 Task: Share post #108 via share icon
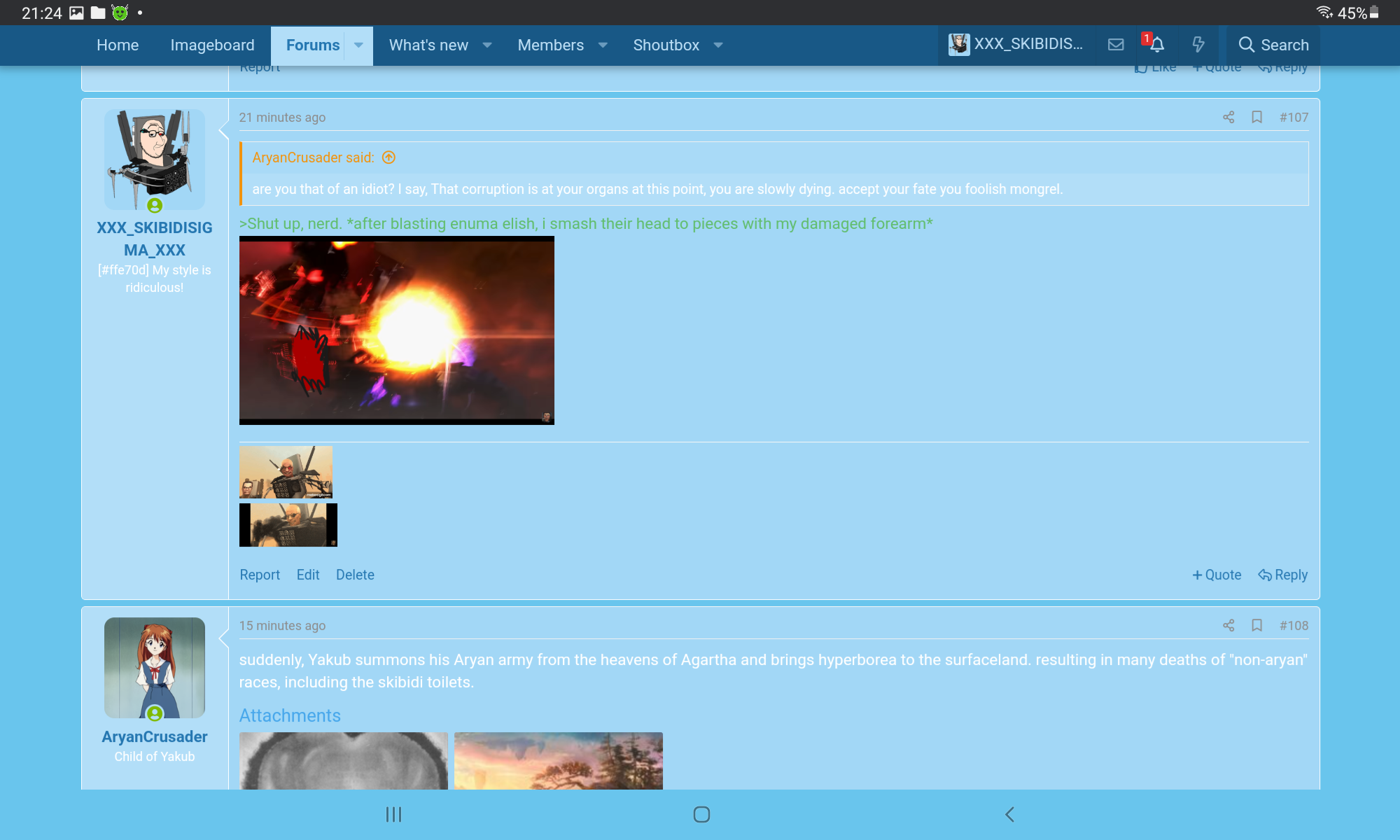point(1228,625)
